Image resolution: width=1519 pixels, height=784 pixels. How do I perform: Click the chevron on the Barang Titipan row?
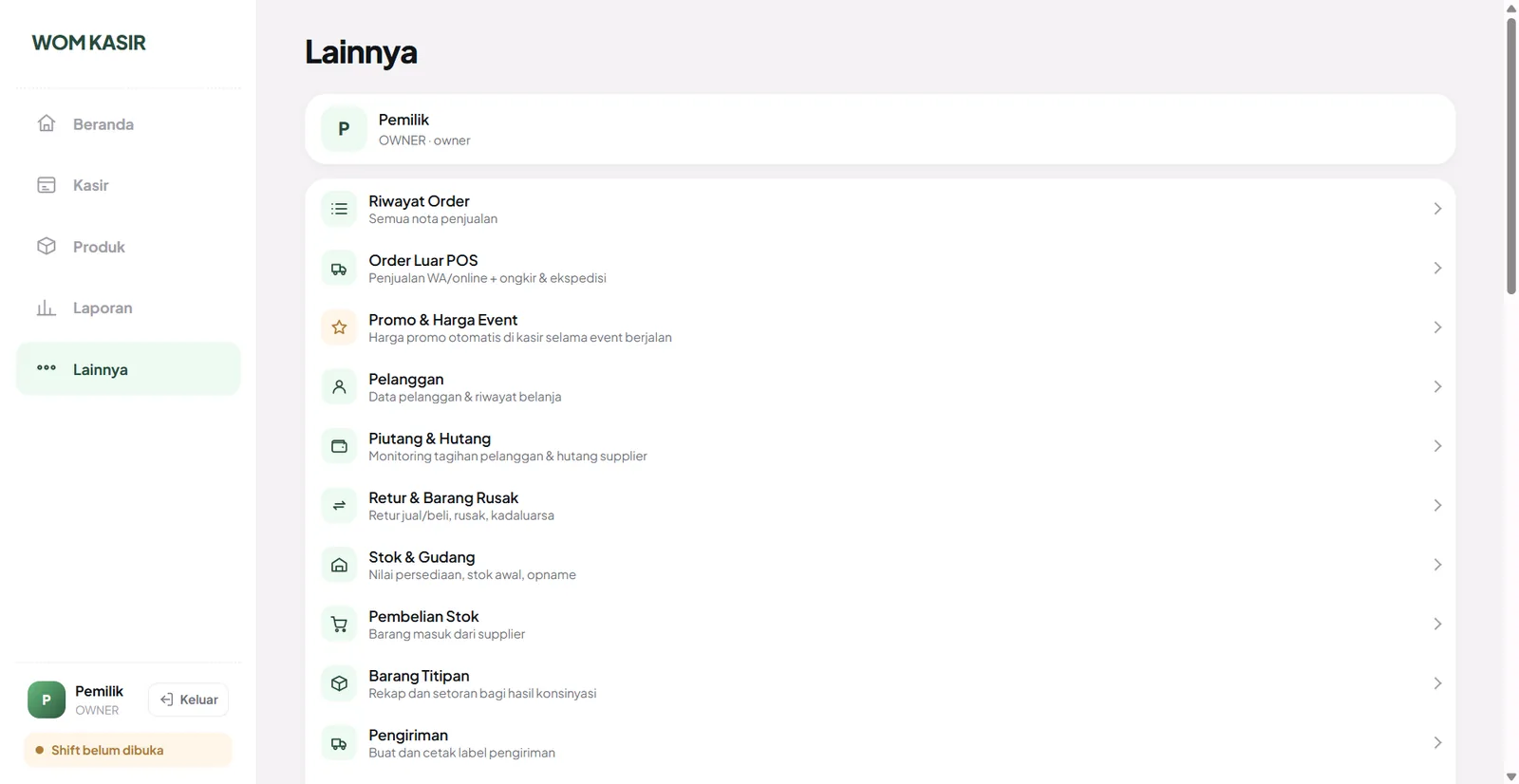(1437, 683)
